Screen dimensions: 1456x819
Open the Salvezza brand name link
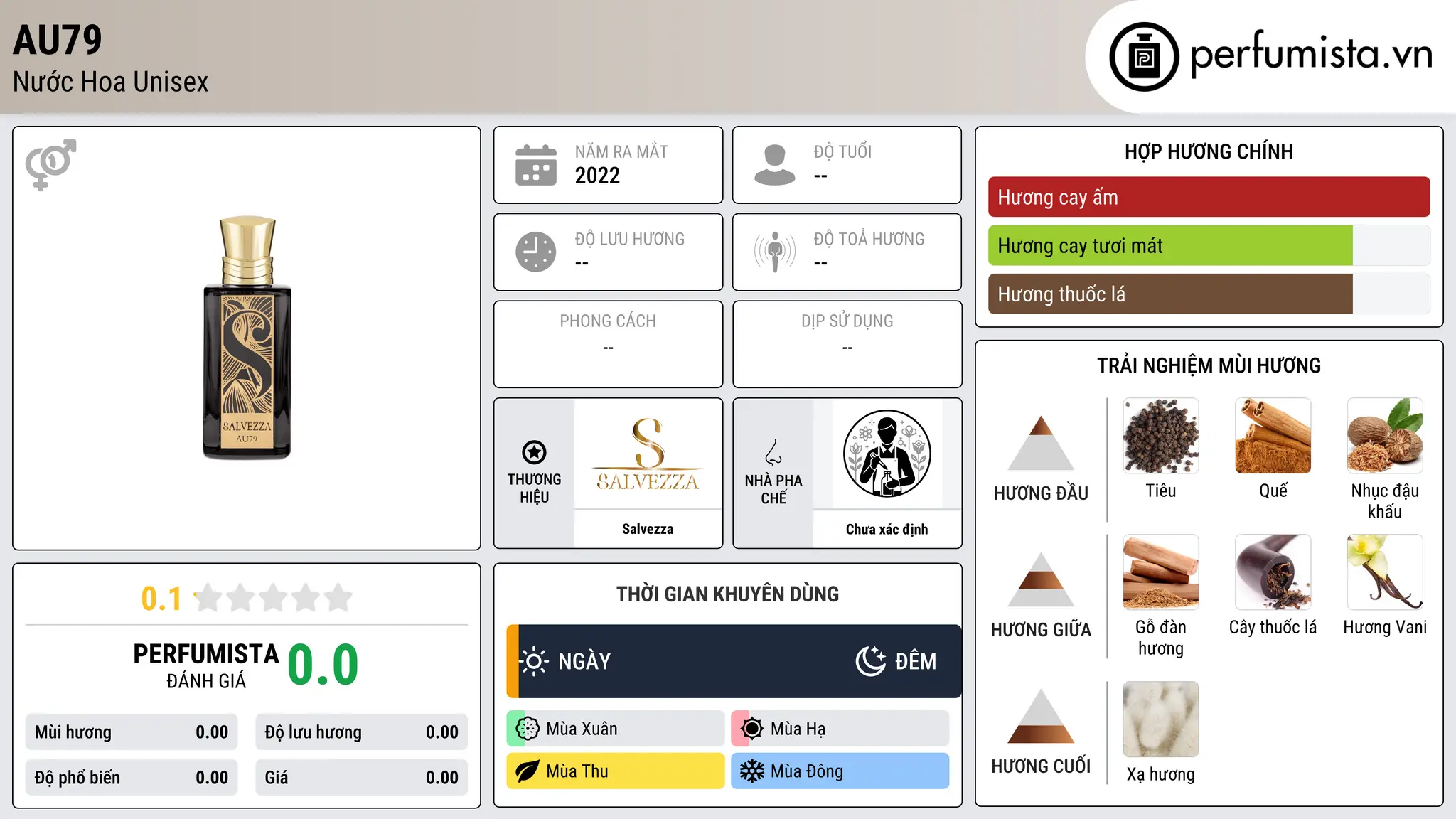[648, 529]
